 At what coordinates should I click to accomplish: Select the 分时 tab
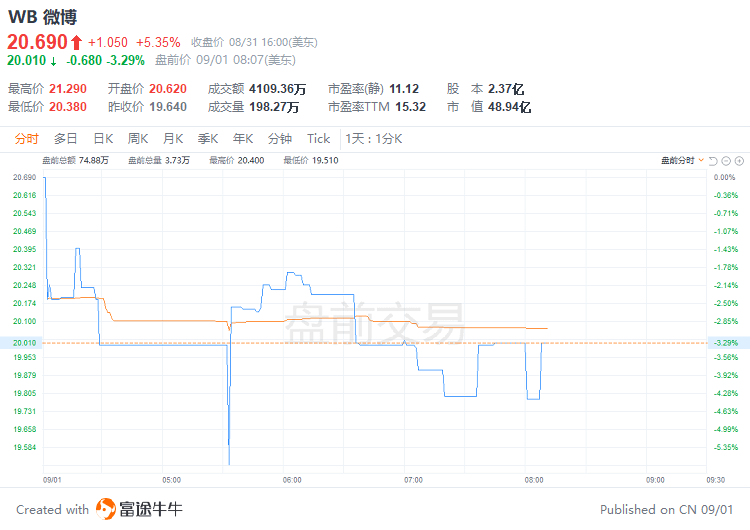pyautogui.click(x=26, y=139)
